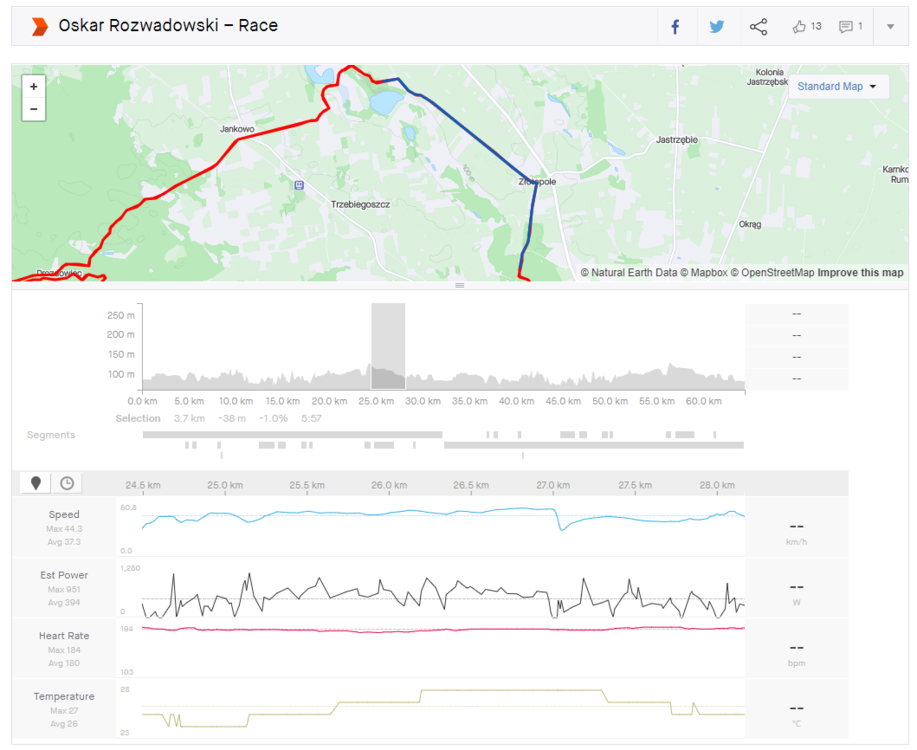The image size is (917, 750).
Task: Open the Mapbox attribution link
Action: click(704, 273)
